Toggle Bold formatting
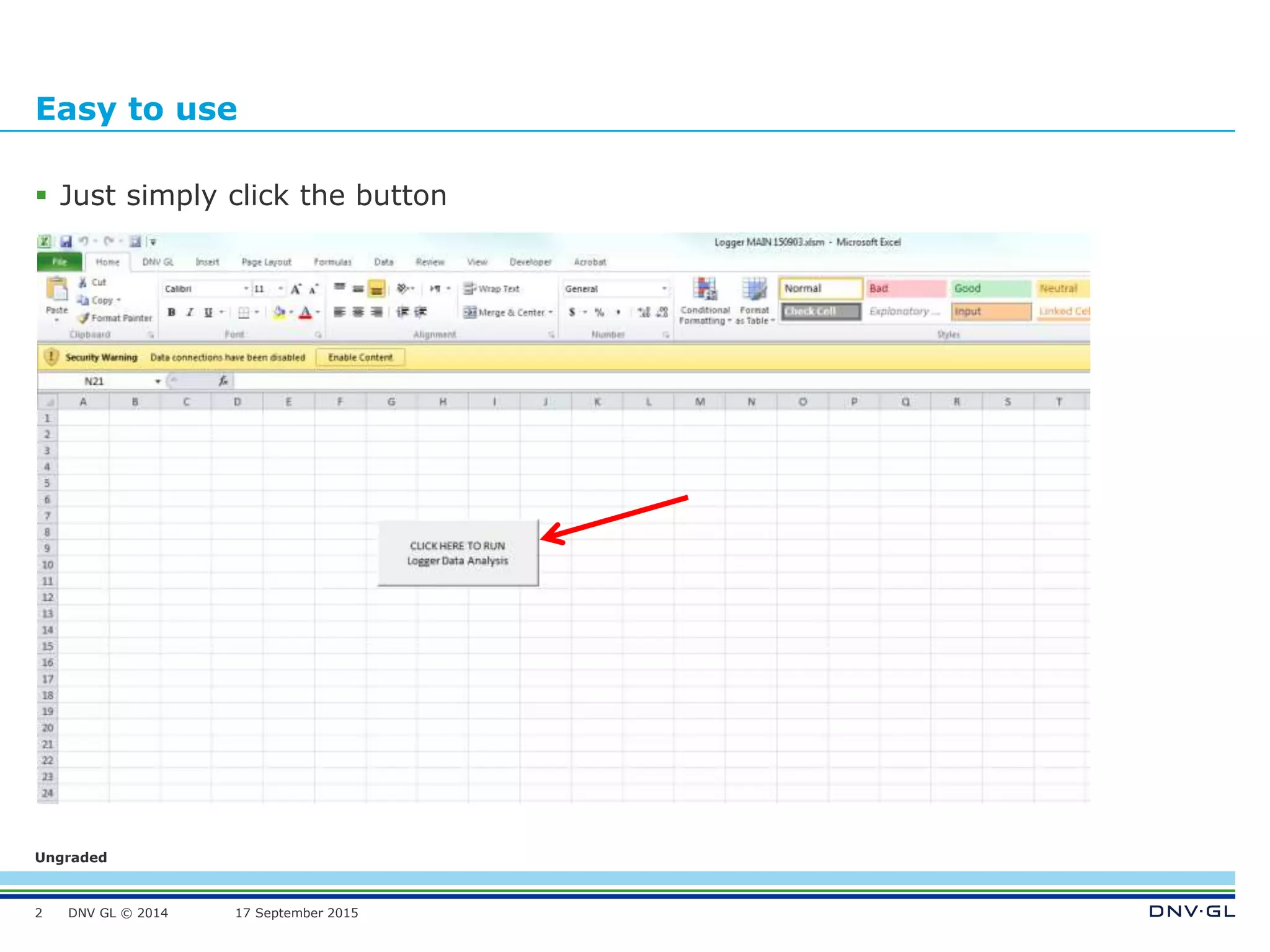 (x=172, y=312)
